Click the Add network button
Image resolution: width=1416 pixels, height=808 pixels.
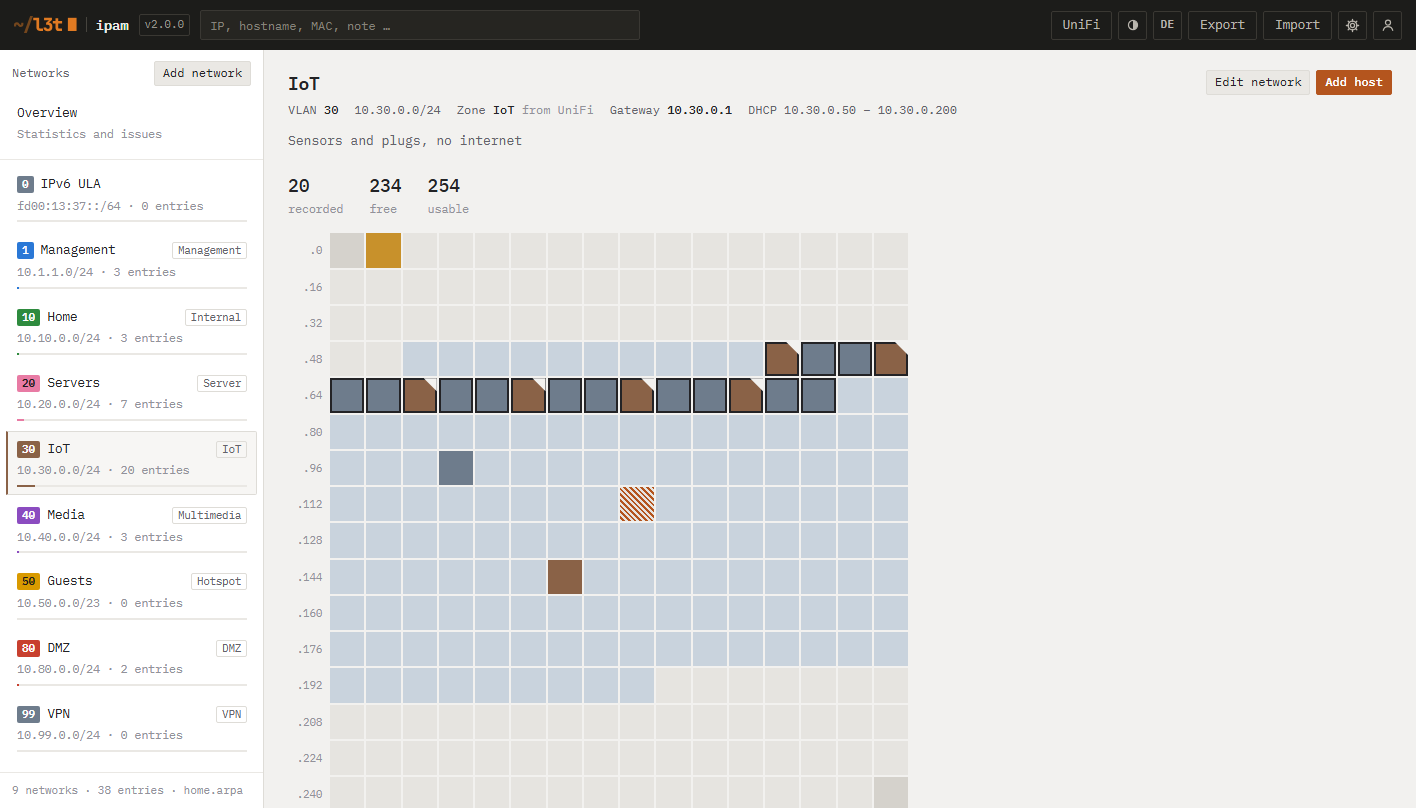(x=202, y=73)
